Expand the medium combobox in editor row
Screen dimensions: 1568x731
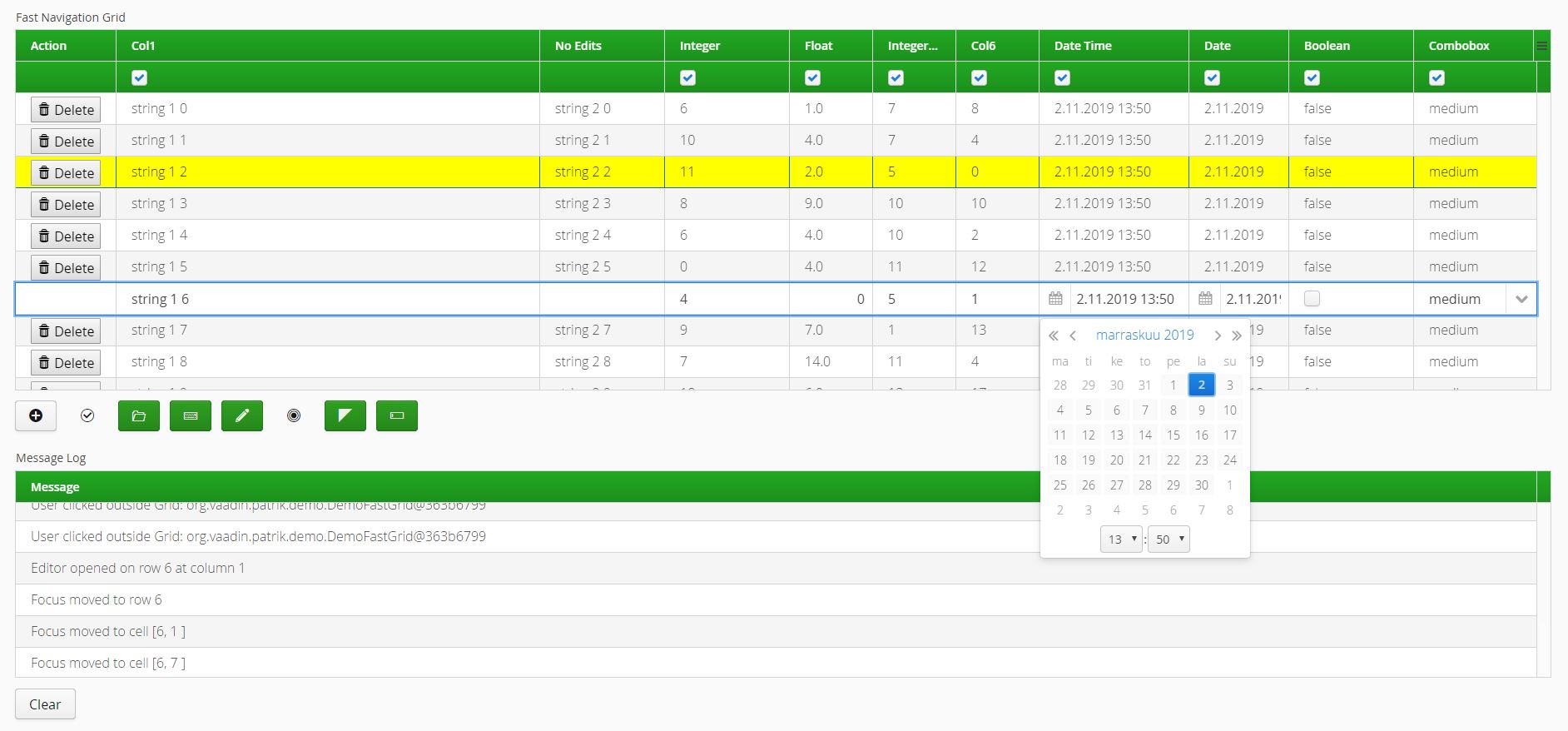coord(1521,299)
